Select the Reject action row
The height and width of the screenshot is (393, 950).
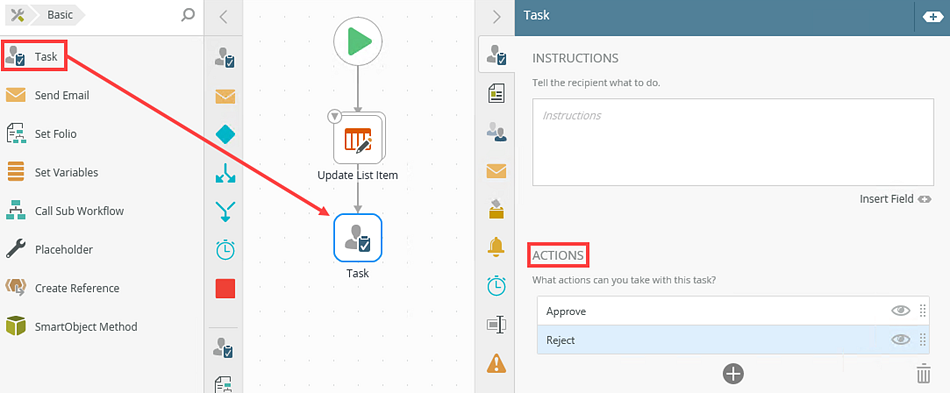tap(733, 340)
